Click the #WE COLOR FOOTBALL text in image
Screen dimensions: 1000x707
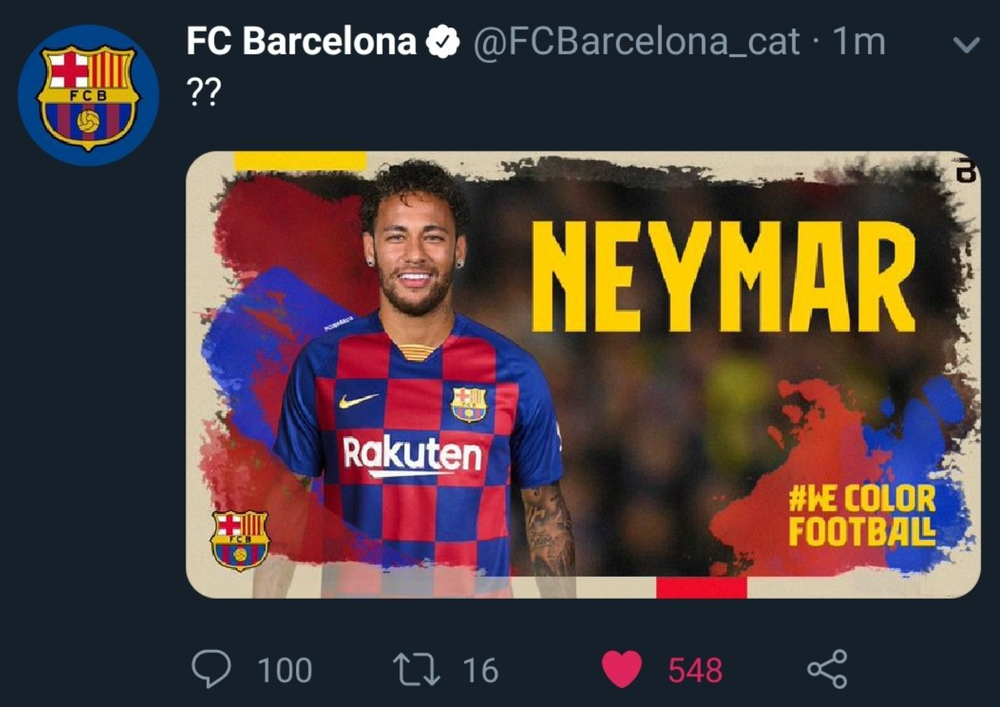click(862, 515)
